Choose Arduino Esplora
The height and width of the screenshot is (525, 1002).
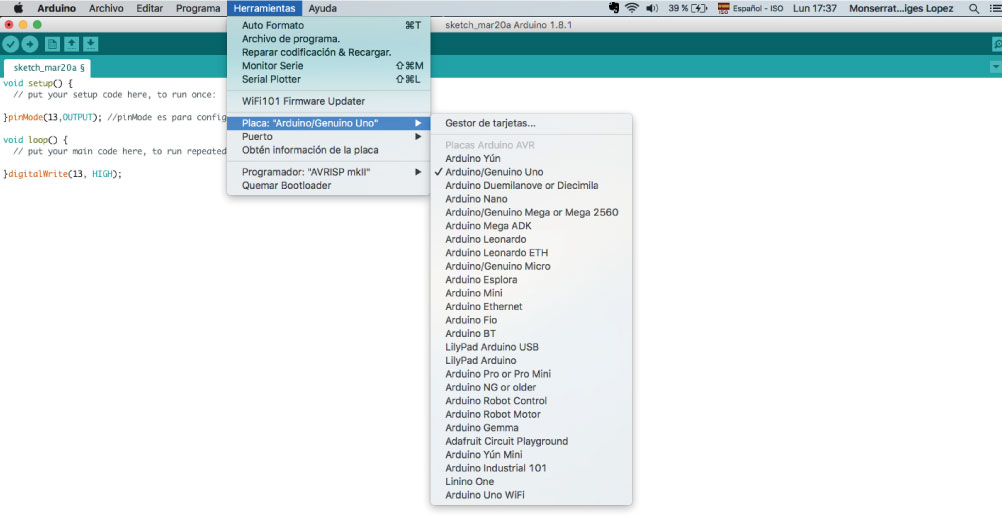coord(531,279)
